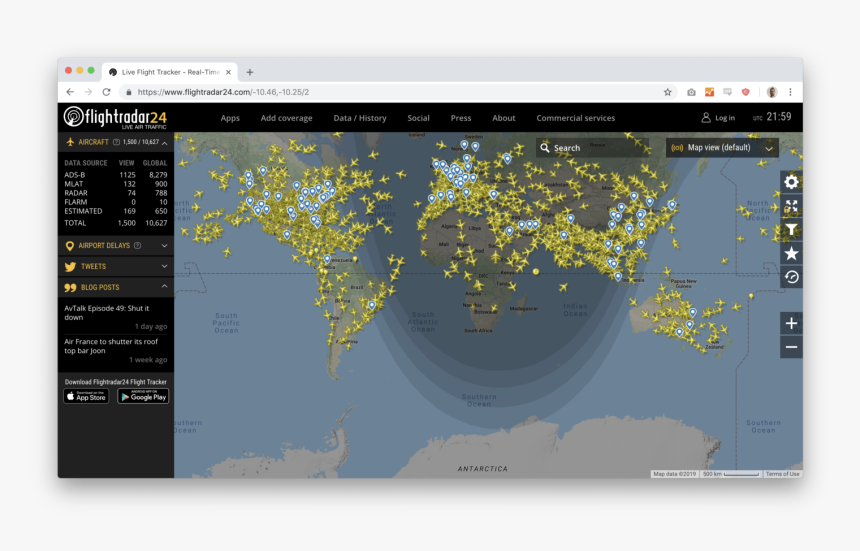Collapse the Aircraft panel

[165, 143]
